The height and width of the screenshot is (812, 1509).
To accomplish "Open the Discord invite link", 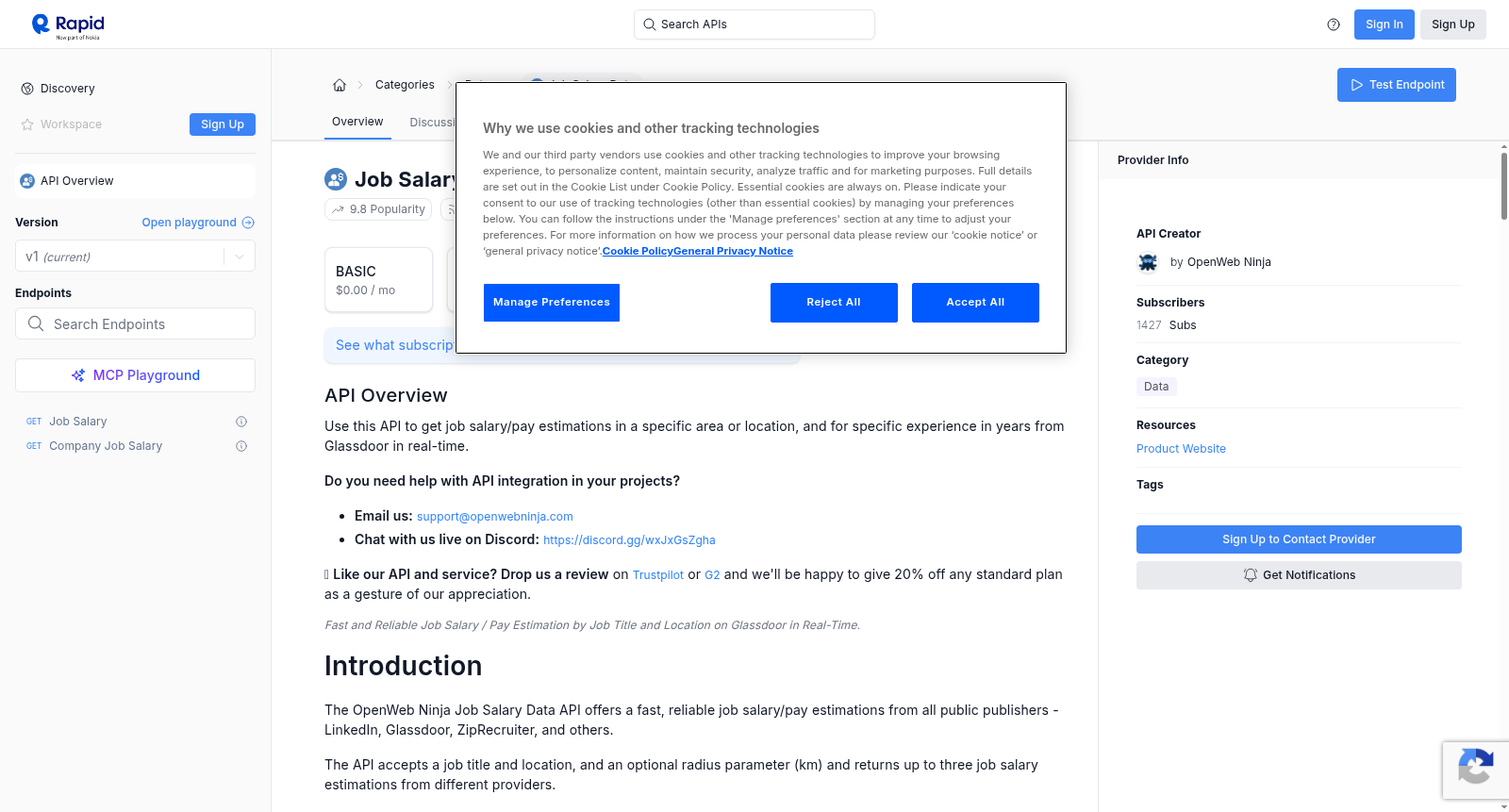I will [629, 540].
